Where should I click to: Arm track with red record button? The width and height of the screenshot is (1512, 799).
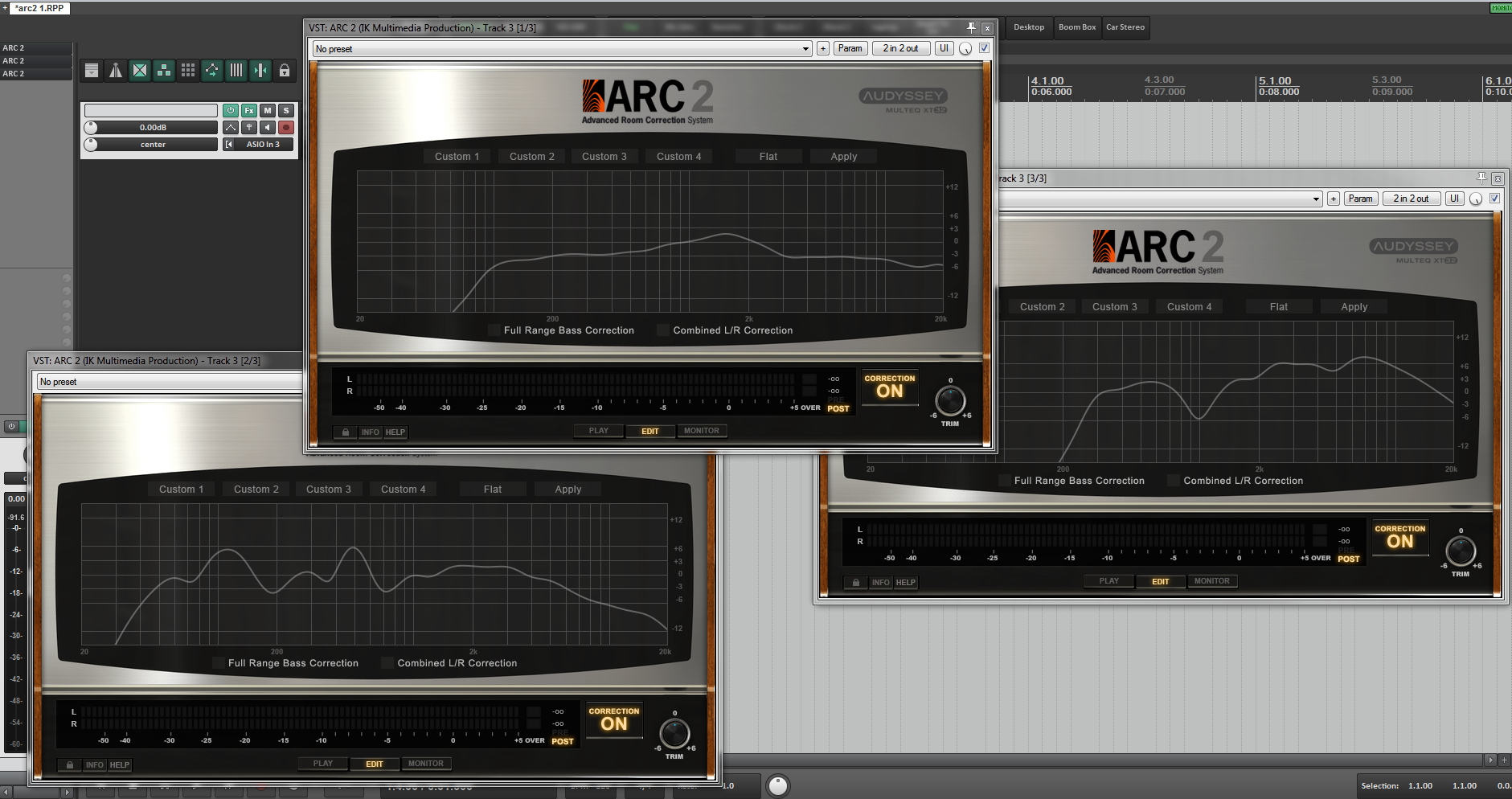(285, 127)
